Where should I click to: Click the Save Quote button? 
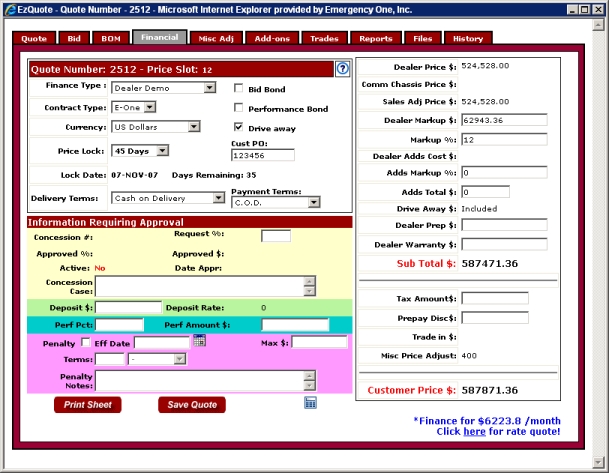click(x=192, y=405)
